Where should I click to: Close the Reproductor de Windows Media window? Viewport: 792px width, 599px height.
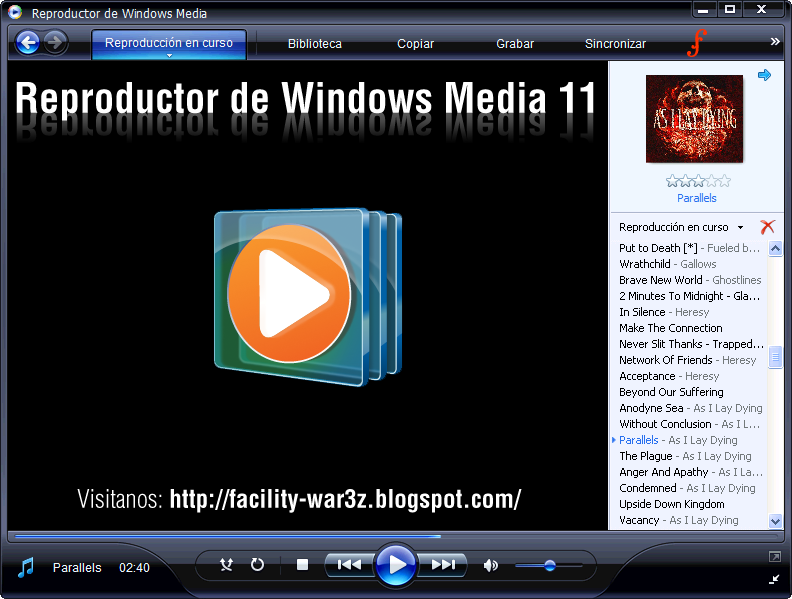[x=762, y=9]
